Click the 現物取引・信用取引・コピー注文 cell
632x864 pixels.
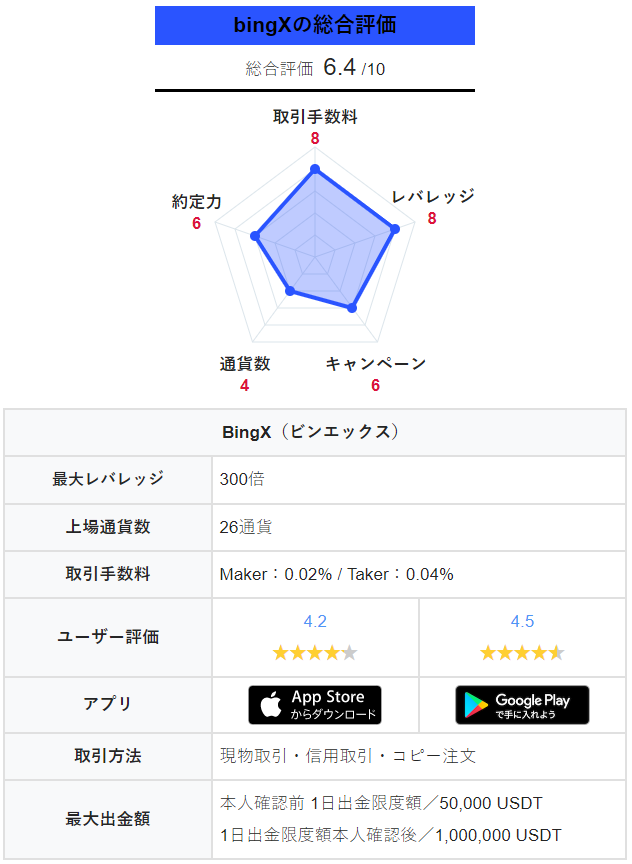(x=348, y=755)
